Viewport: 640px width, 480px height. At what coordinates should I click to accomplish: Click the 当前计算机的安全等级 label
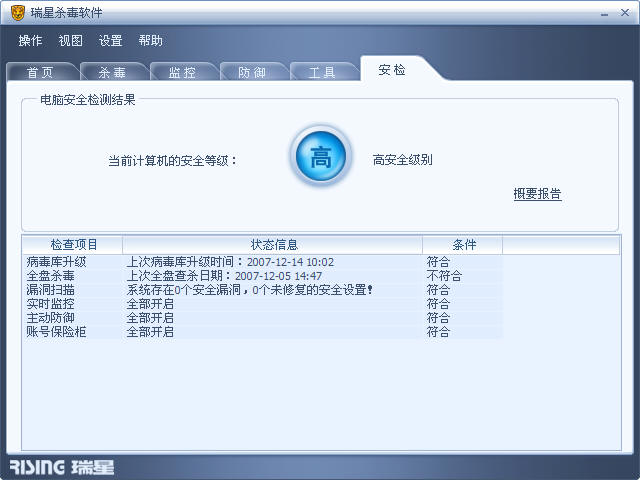[x=173, y=160]
